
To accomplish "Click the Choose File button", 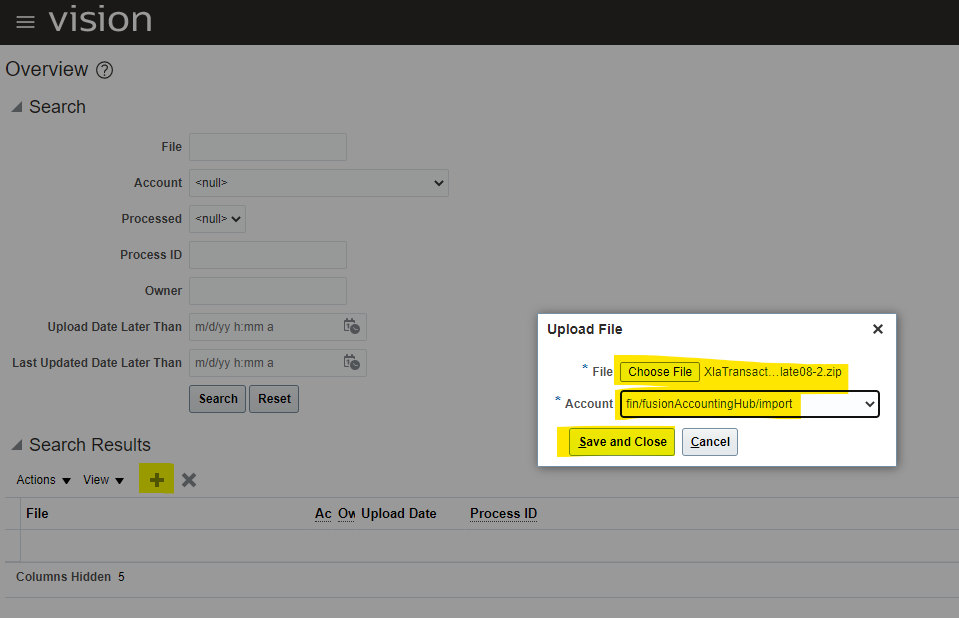I will [x=659, y=372].
